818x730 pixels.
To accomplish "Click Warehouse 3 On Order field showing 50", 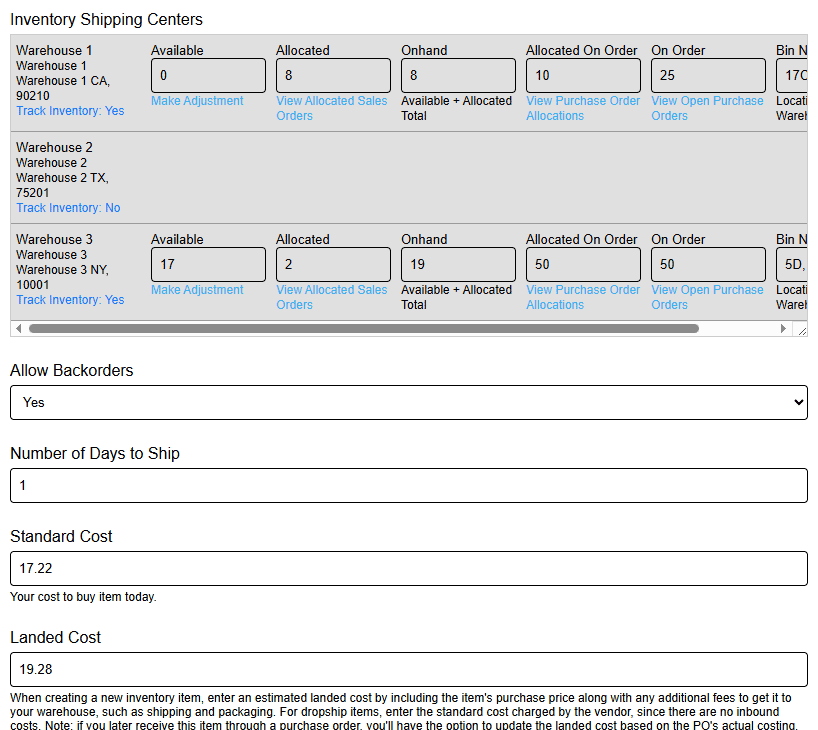I will pos(708,265).
